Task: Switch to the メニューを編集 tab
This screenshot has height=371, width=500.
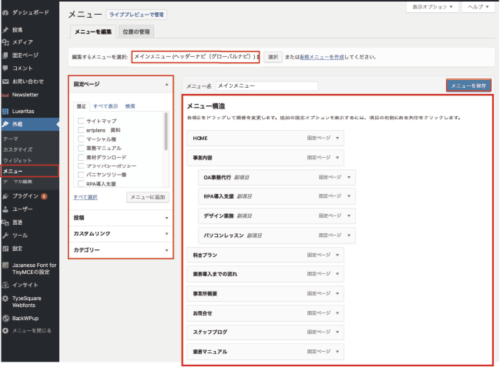Action: tap(93, 32)
